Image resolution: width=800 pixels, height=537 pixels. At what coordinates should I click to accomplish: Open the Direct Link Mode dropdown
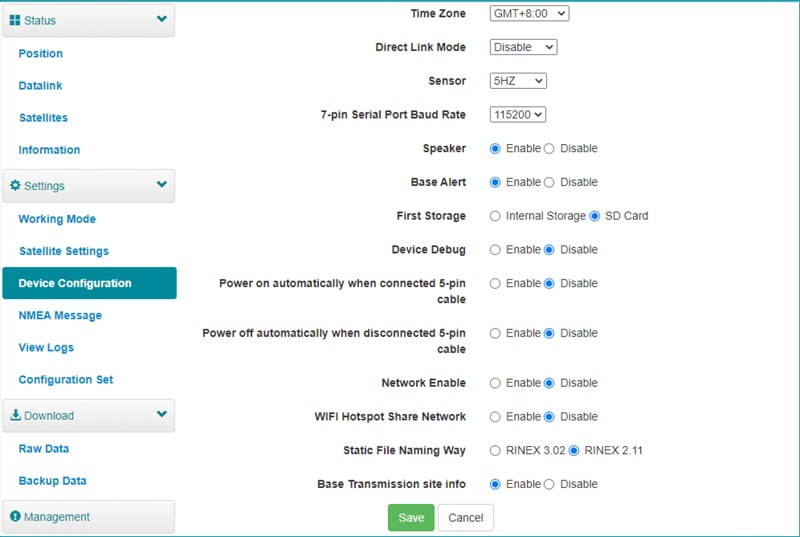523,47
